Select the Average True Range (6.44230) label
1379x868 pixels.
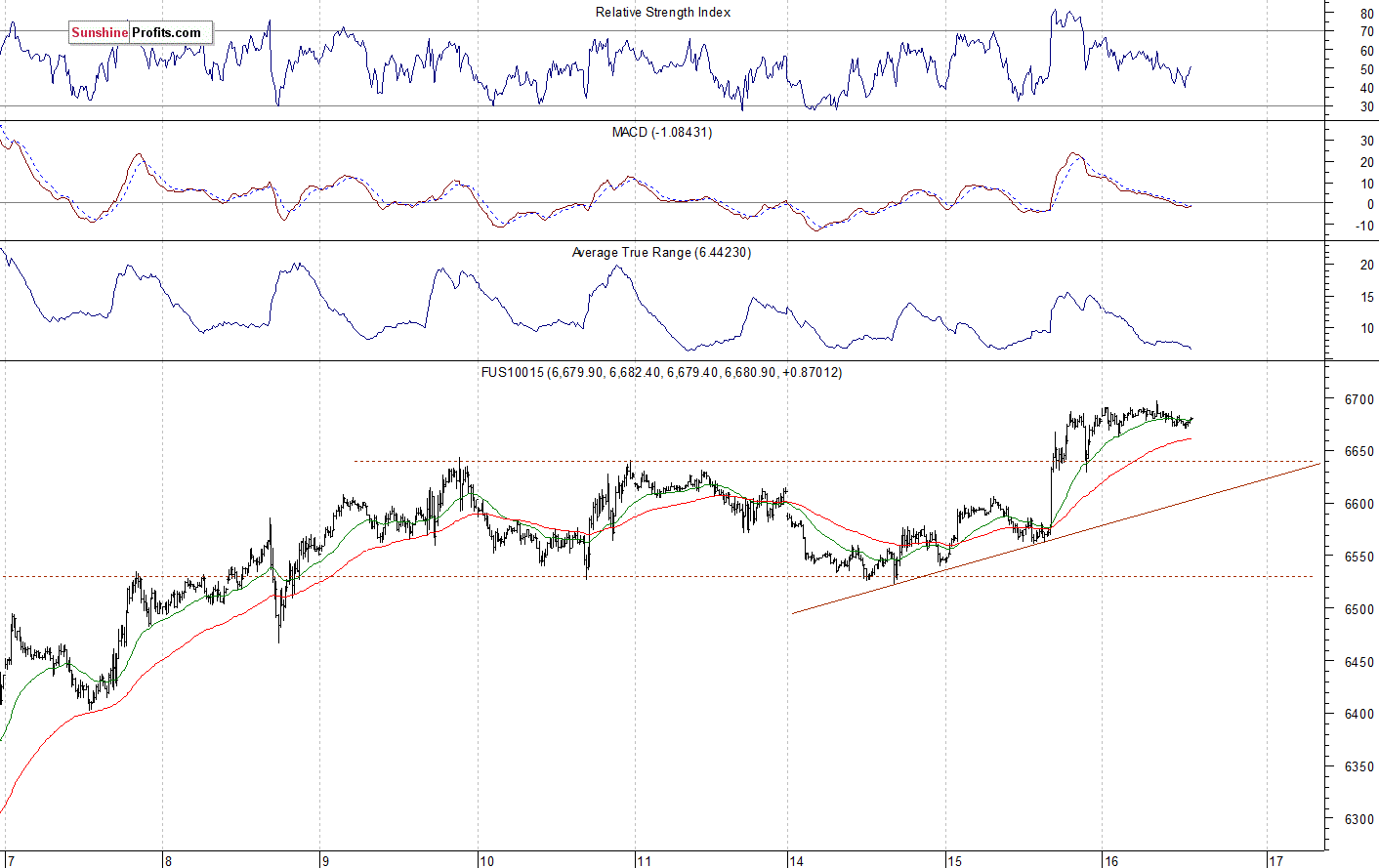tap(661, 252)
